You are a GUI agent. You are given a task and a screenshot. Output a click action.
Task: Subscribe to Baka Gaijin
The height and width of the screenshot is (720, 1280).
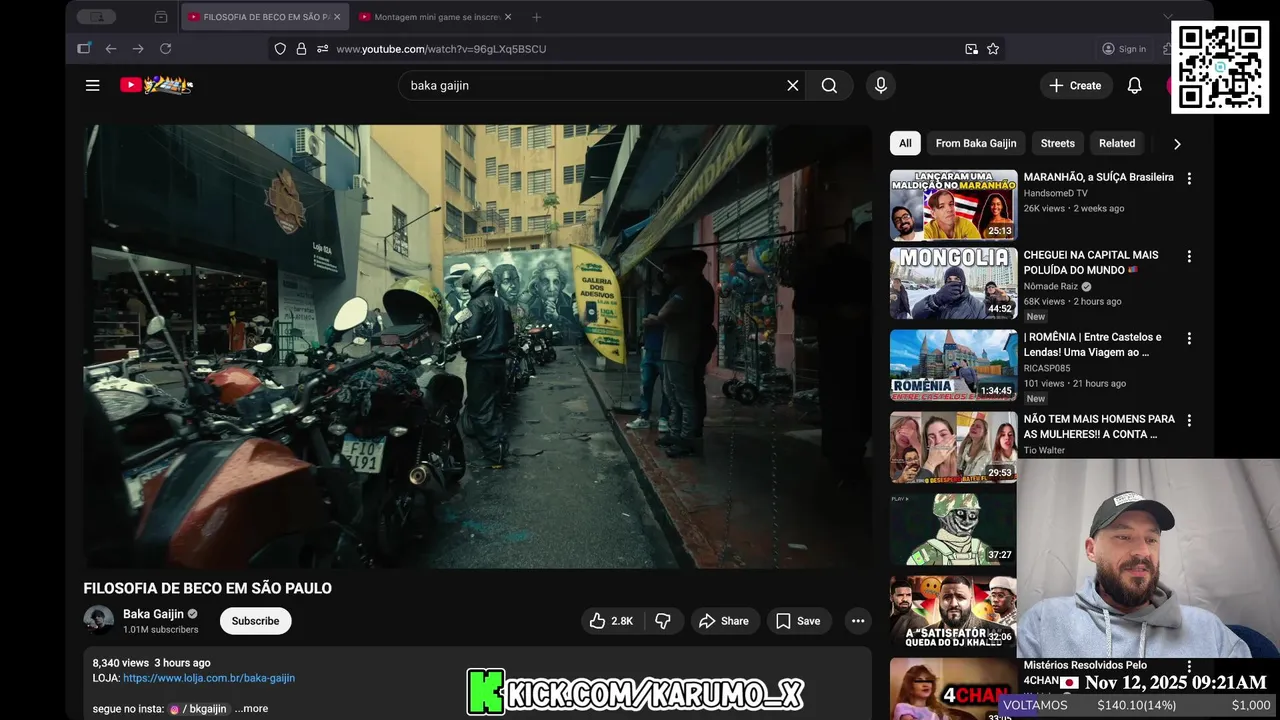[x=256, y=621]
